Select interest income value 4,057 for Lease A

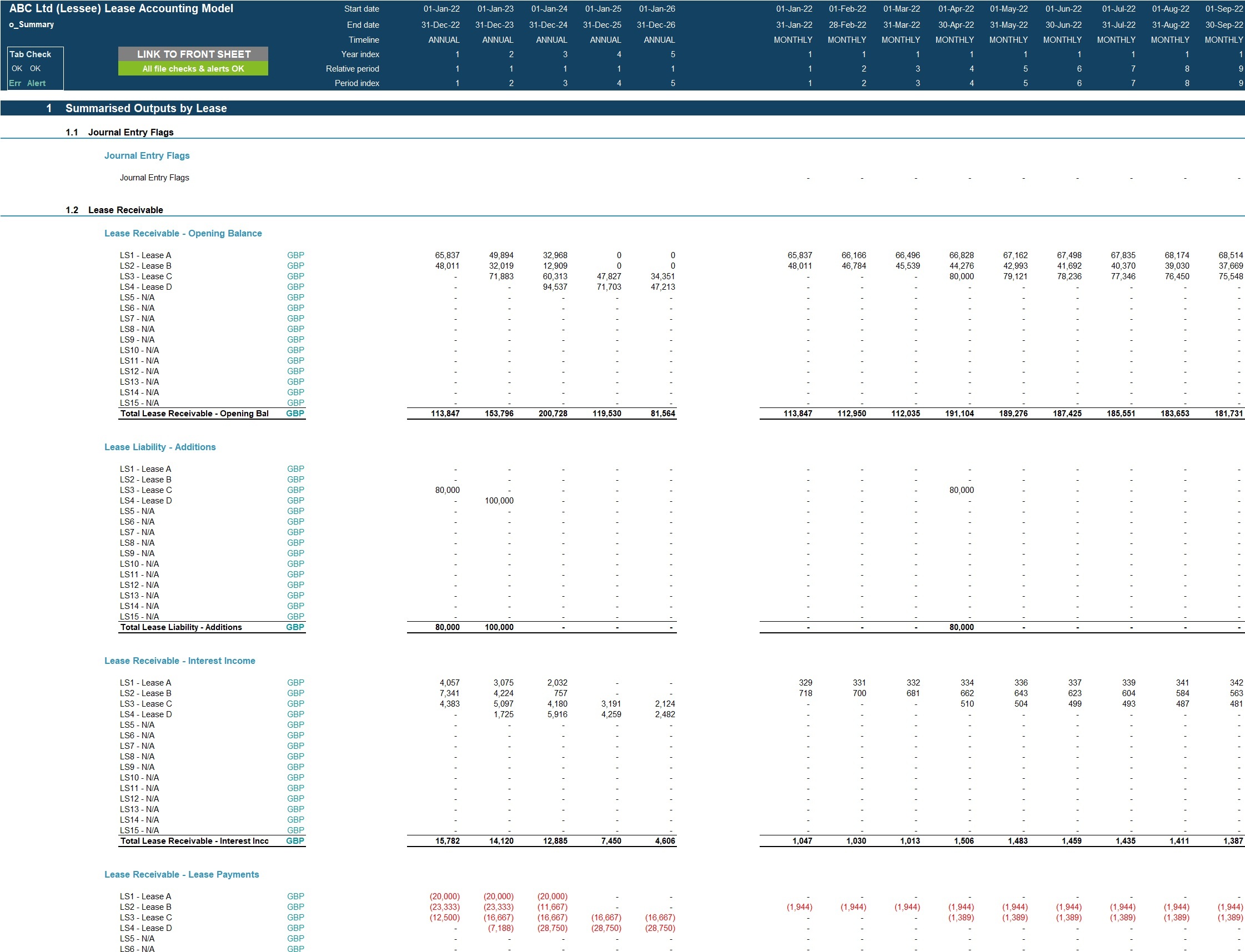tap(450, 682)
